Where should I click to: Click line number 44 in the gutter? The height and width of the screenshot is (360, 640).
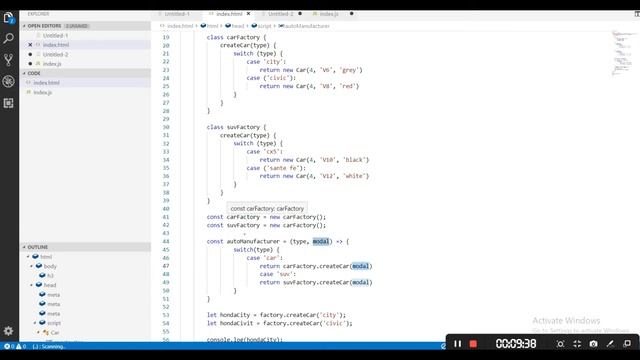point(166,242)
